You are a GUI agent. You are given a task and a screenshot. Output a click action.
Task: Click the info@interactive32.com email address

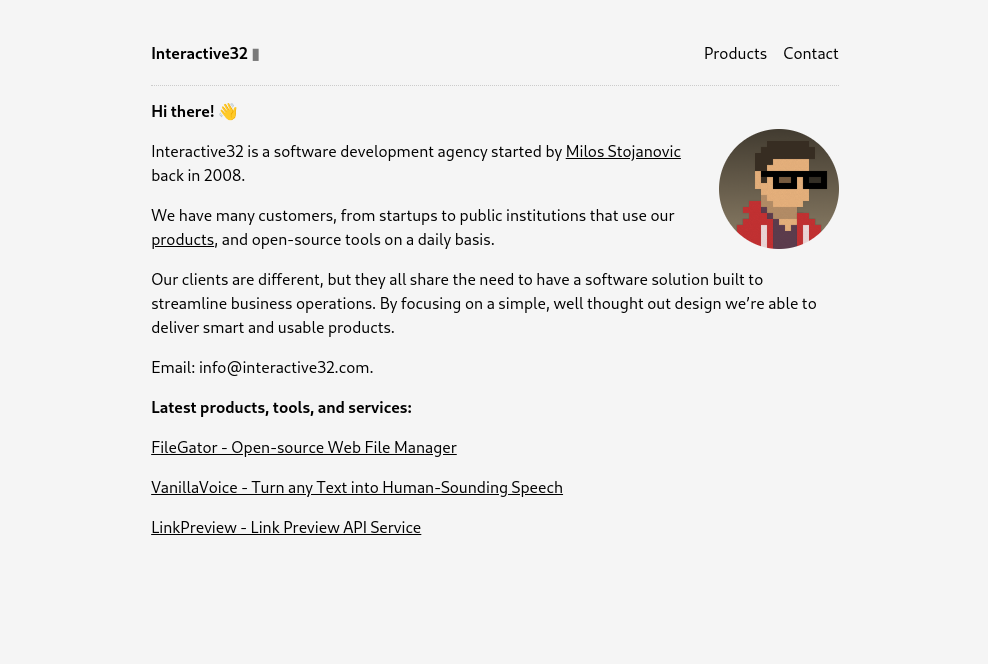click(x=284, y=368)
